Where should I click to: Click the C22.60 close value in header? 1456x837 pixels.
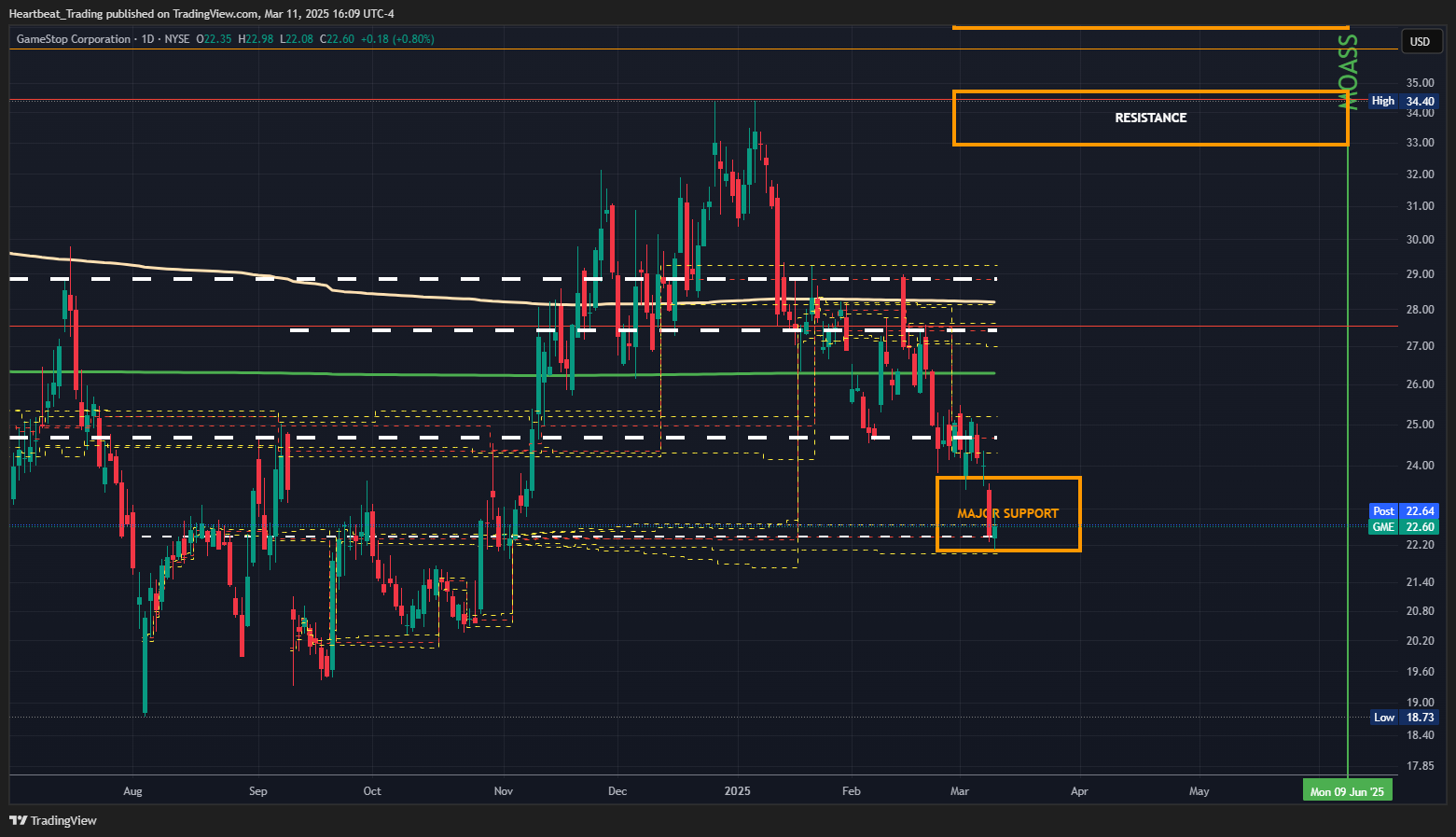tap(337, 39)
